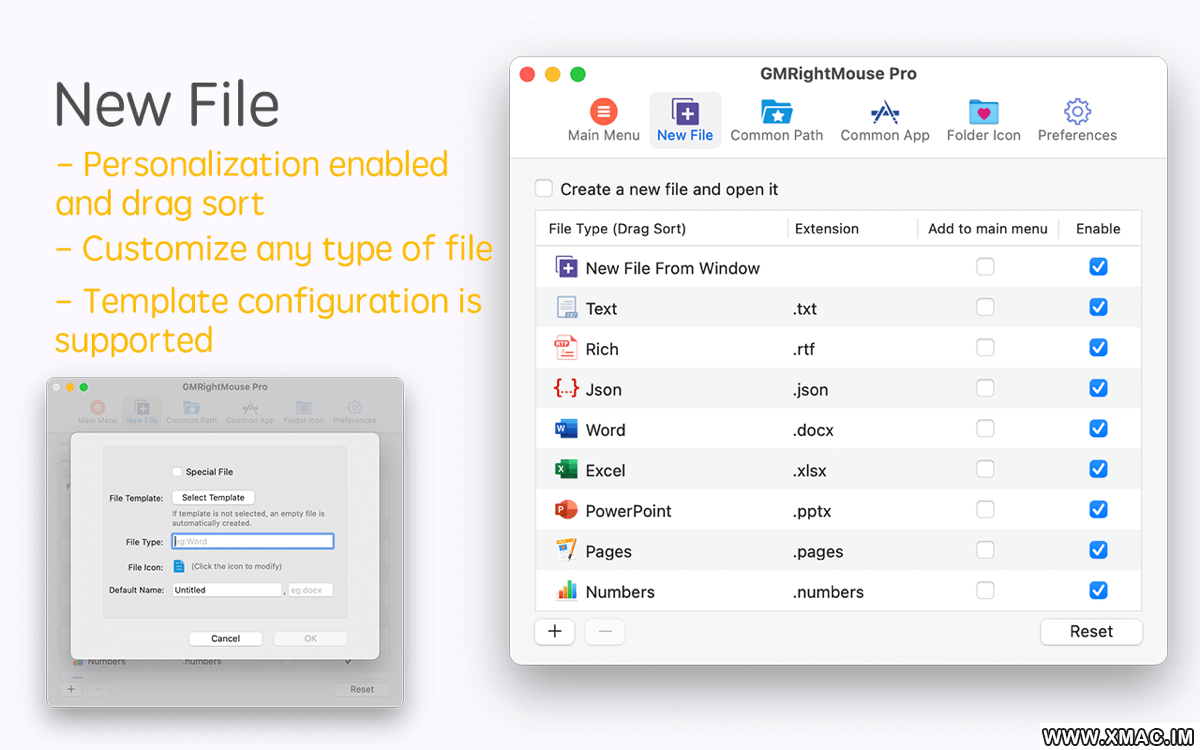The width and height of the screenshot is (1200, 750).
Task: Open the Common App toolbar icon
Action: coord(884,112)
